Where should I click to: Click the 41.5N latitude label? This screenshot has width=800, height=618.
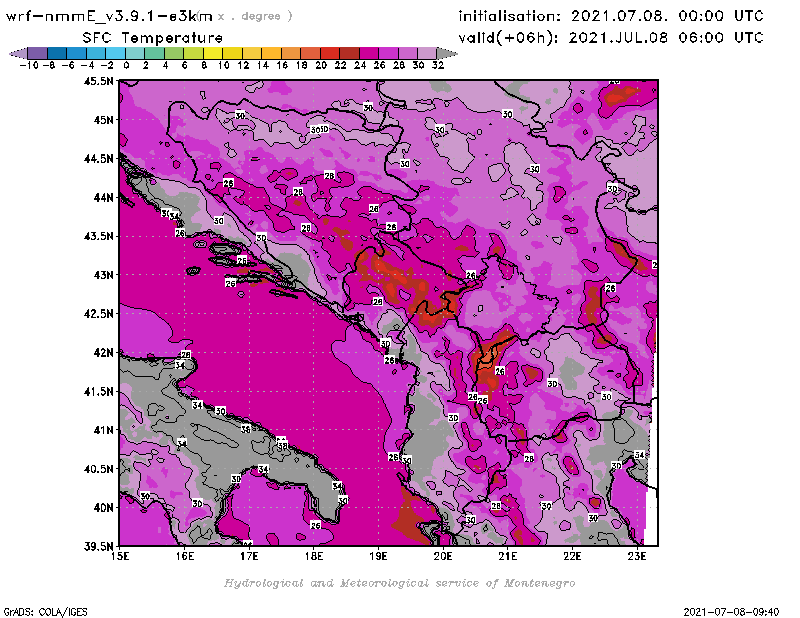[98, 391]
